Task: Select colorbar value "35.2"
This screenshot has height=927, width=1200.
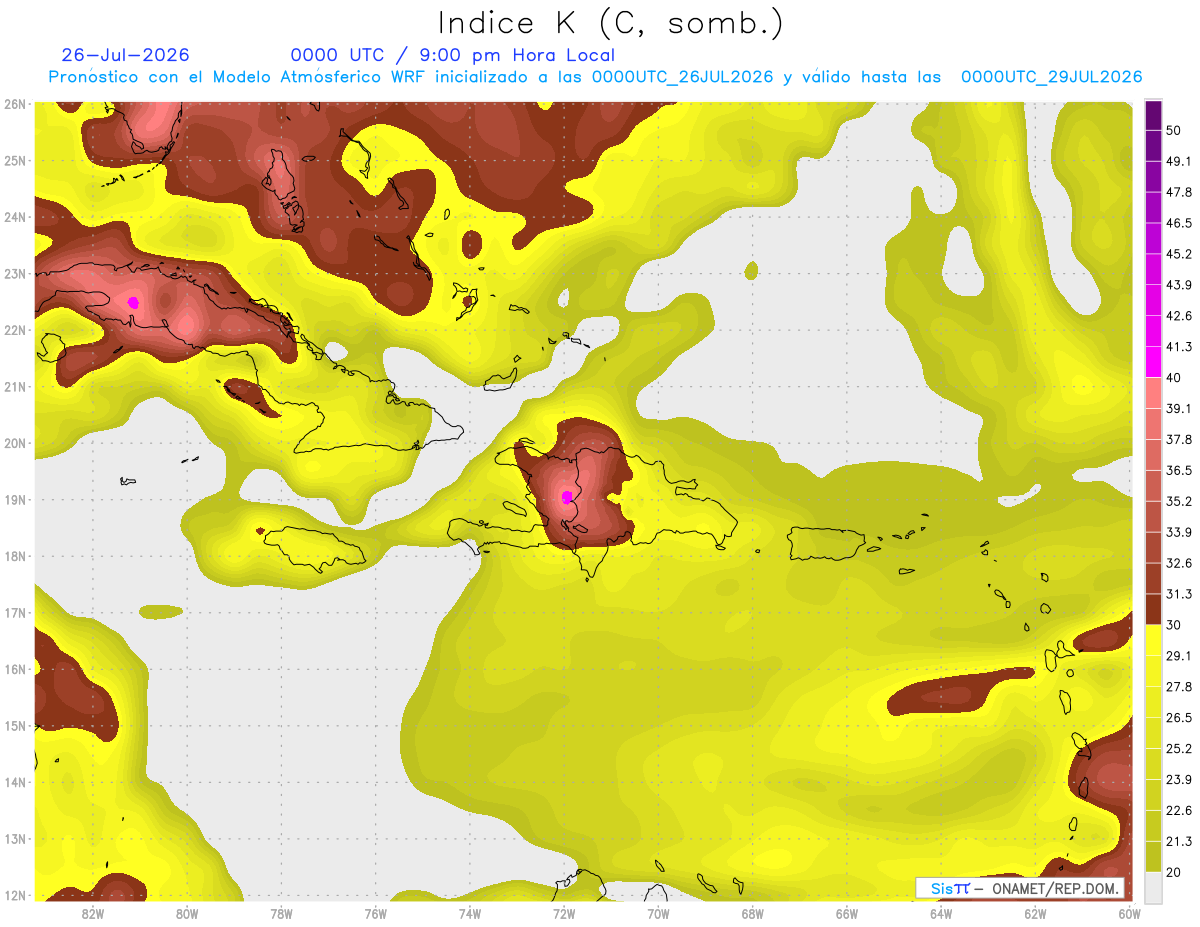Action: [x=1179, y=501]
